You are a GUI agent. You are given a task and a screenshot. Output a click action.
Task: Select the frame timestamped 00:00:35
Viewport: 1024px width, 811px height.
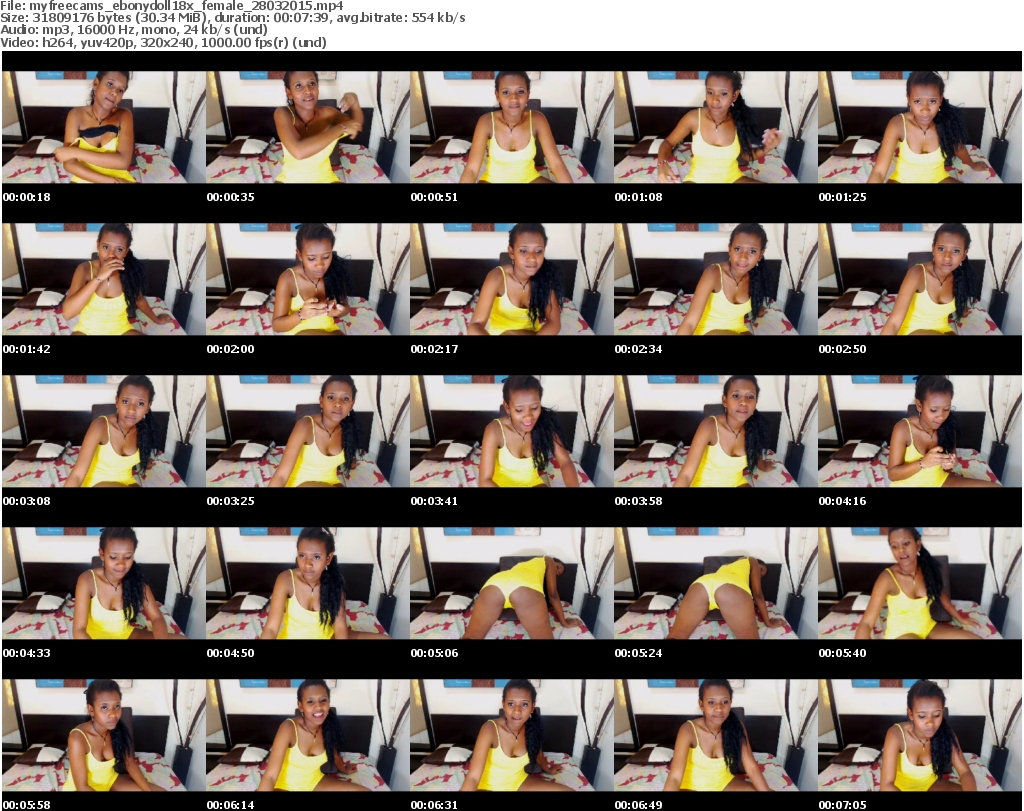(308, 127)
